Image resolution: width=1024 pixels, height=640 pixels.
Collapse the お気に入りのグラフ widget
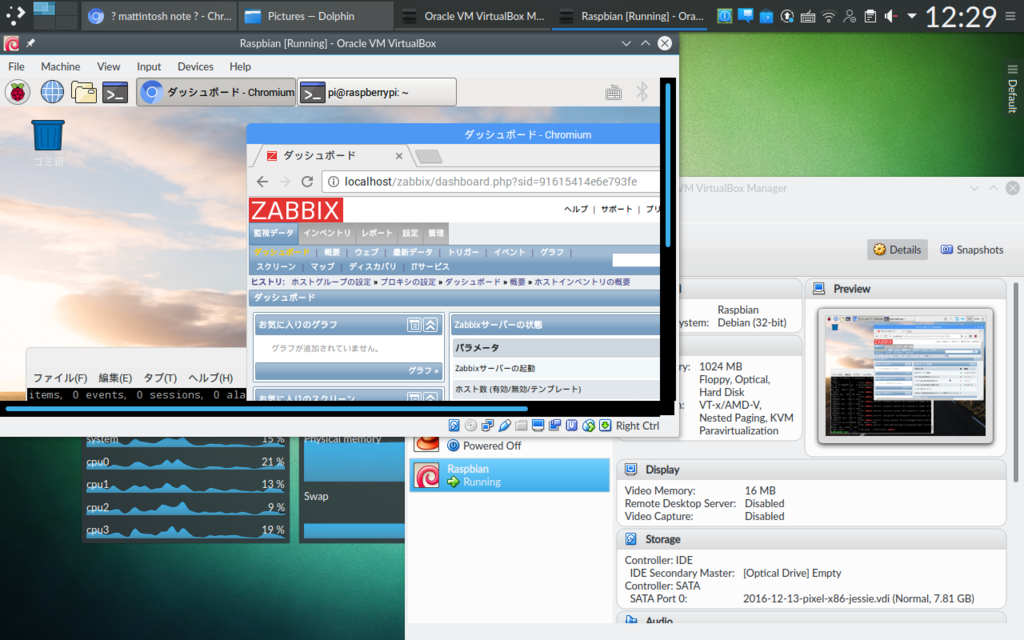tap(430, 325)
